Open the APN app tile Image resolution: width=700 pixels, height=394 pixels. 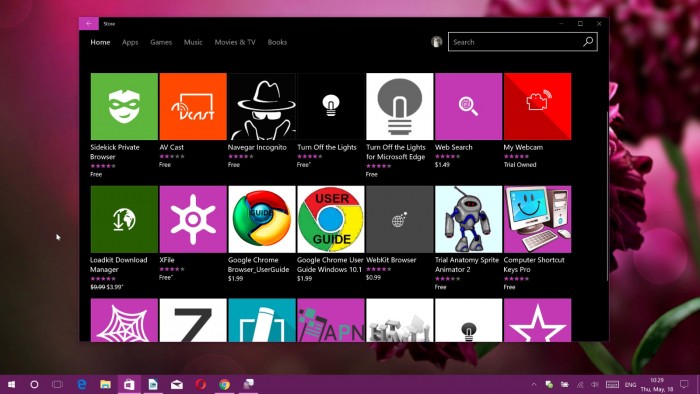point(330,320)
